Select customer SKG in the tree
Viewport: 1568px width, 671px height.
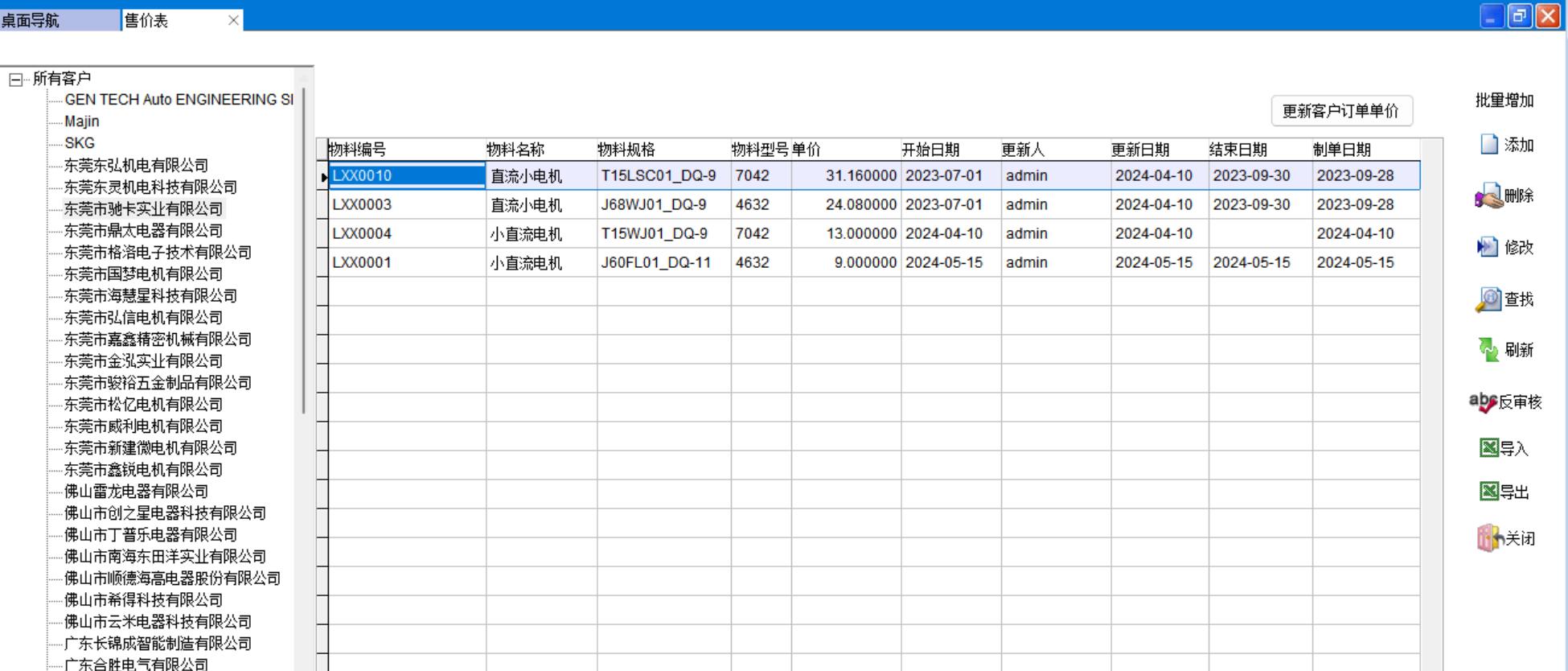(x=80, y=143)
